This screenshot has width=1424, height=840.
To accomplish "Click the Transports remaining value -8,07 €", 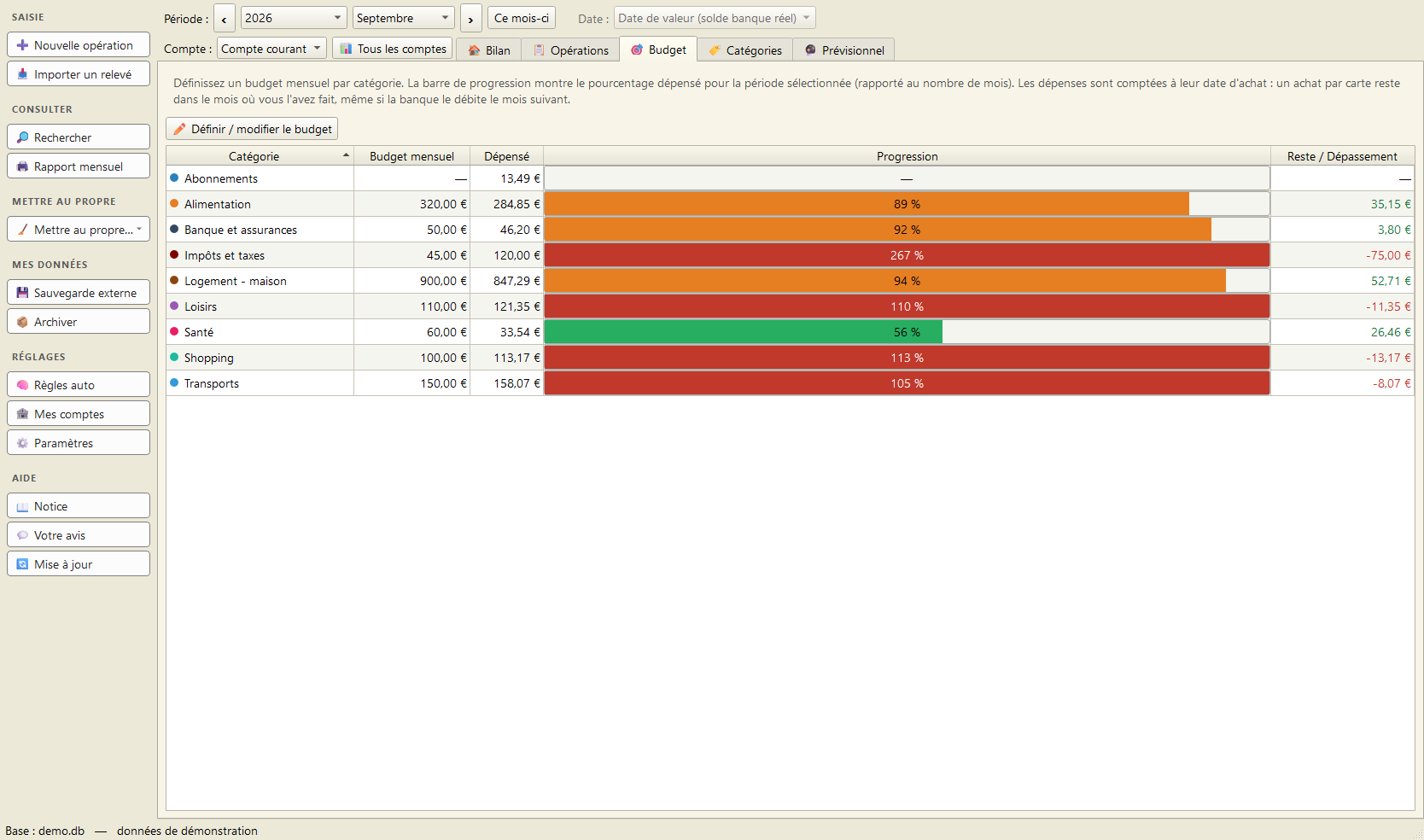I will (1392, 383).
